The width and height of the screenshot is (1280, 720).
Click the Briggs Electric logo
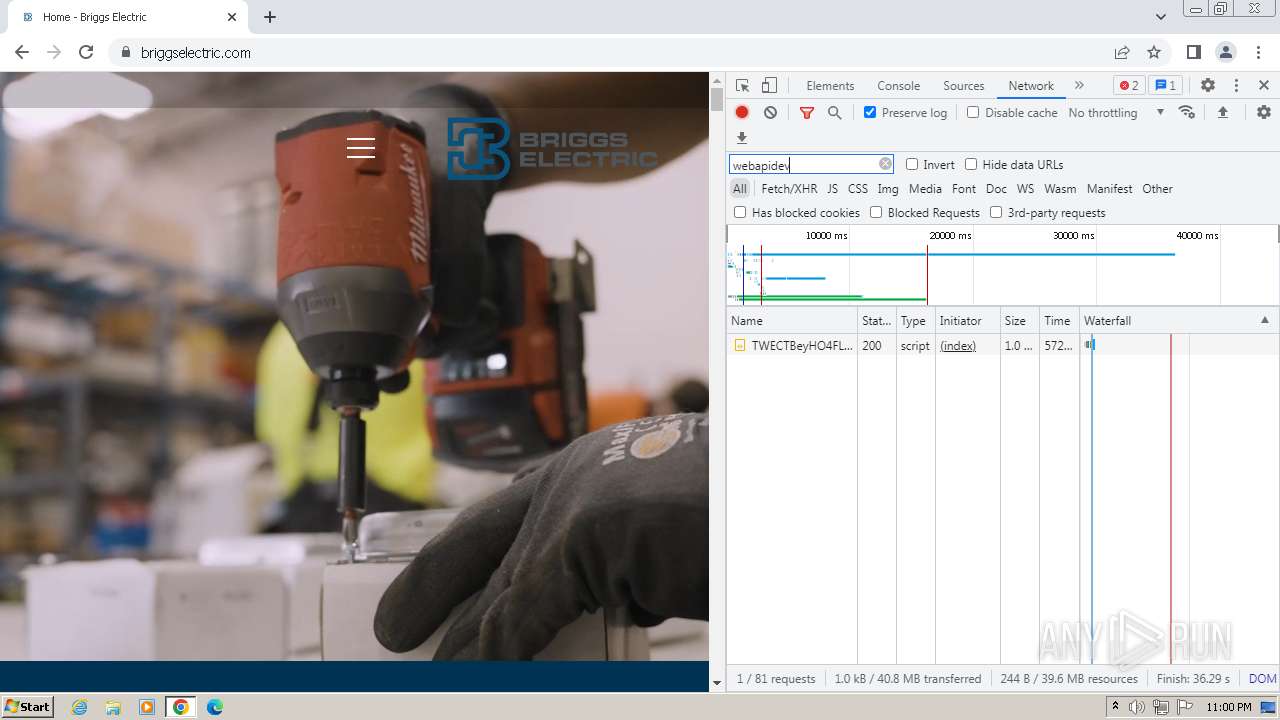tap(552, 149)
